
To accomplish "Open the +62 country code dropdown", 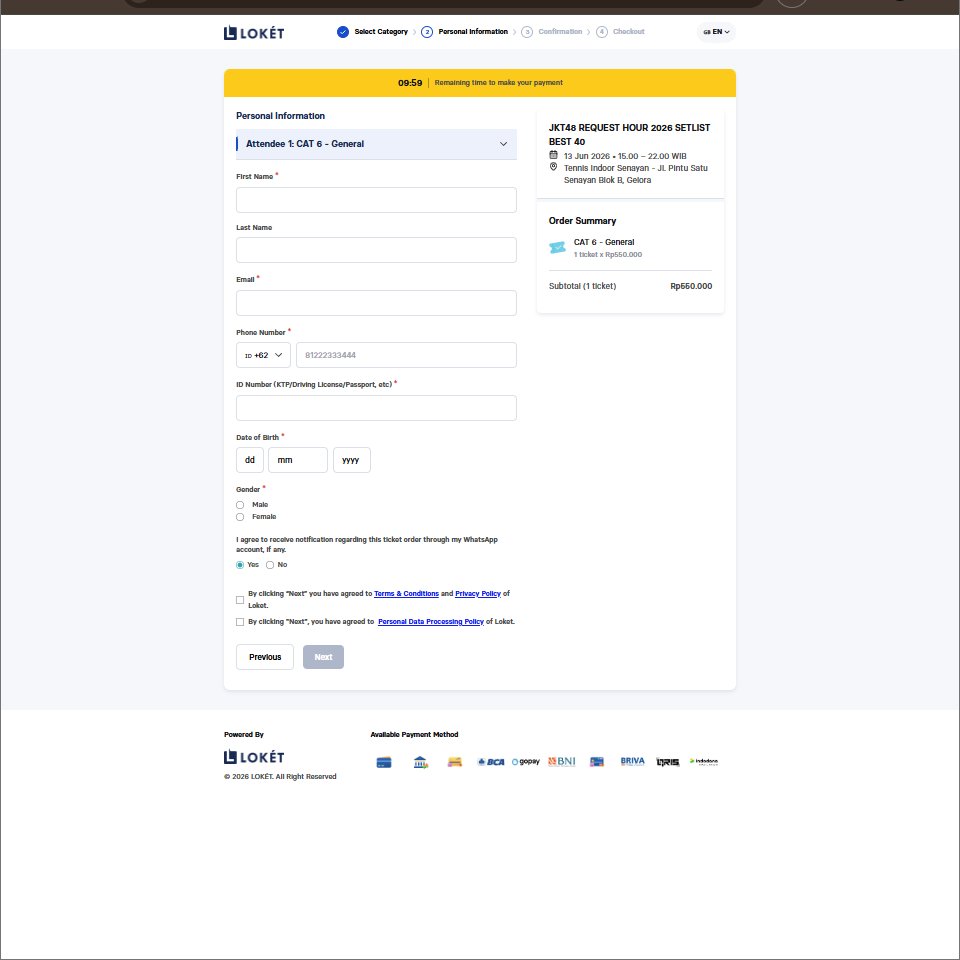I will point(263,355).
